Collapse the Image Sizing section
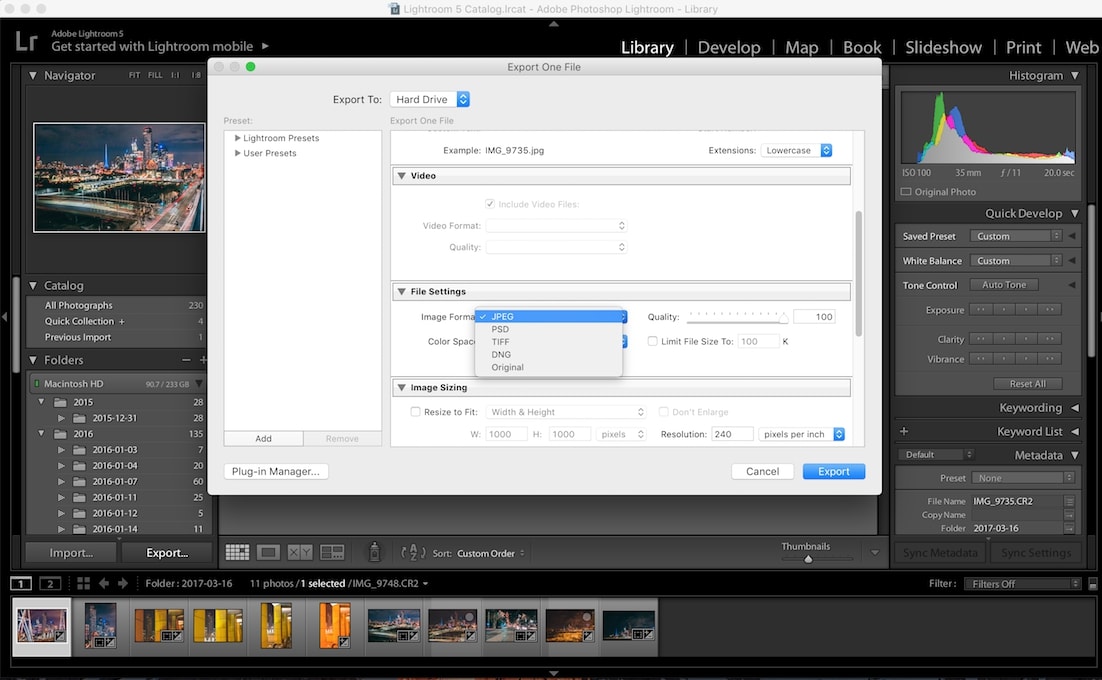Viewport: 1102px width, 680px height. click(401, 387)
